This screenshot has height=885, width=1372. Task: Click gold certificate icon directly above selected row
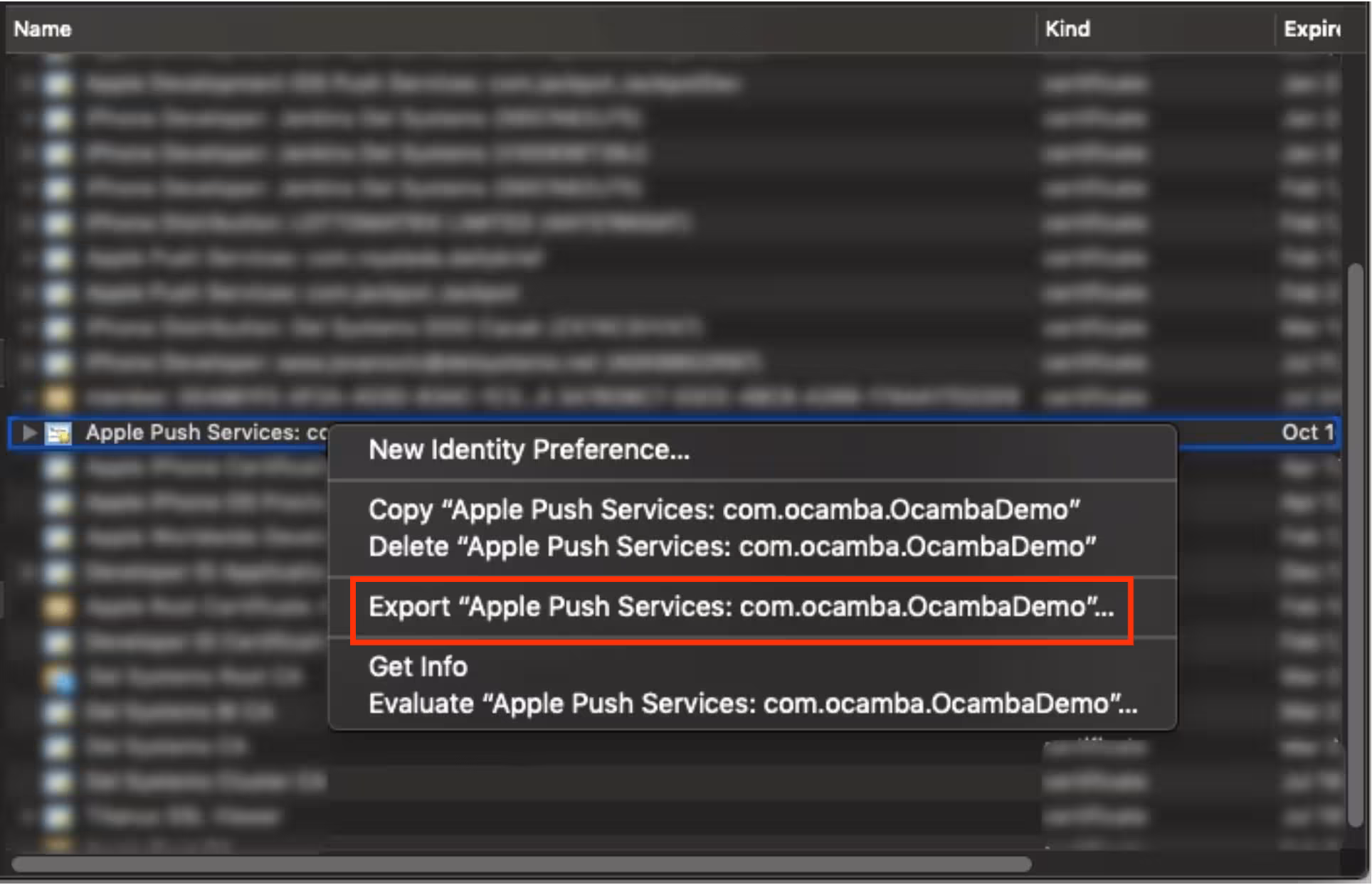[58, 397]
